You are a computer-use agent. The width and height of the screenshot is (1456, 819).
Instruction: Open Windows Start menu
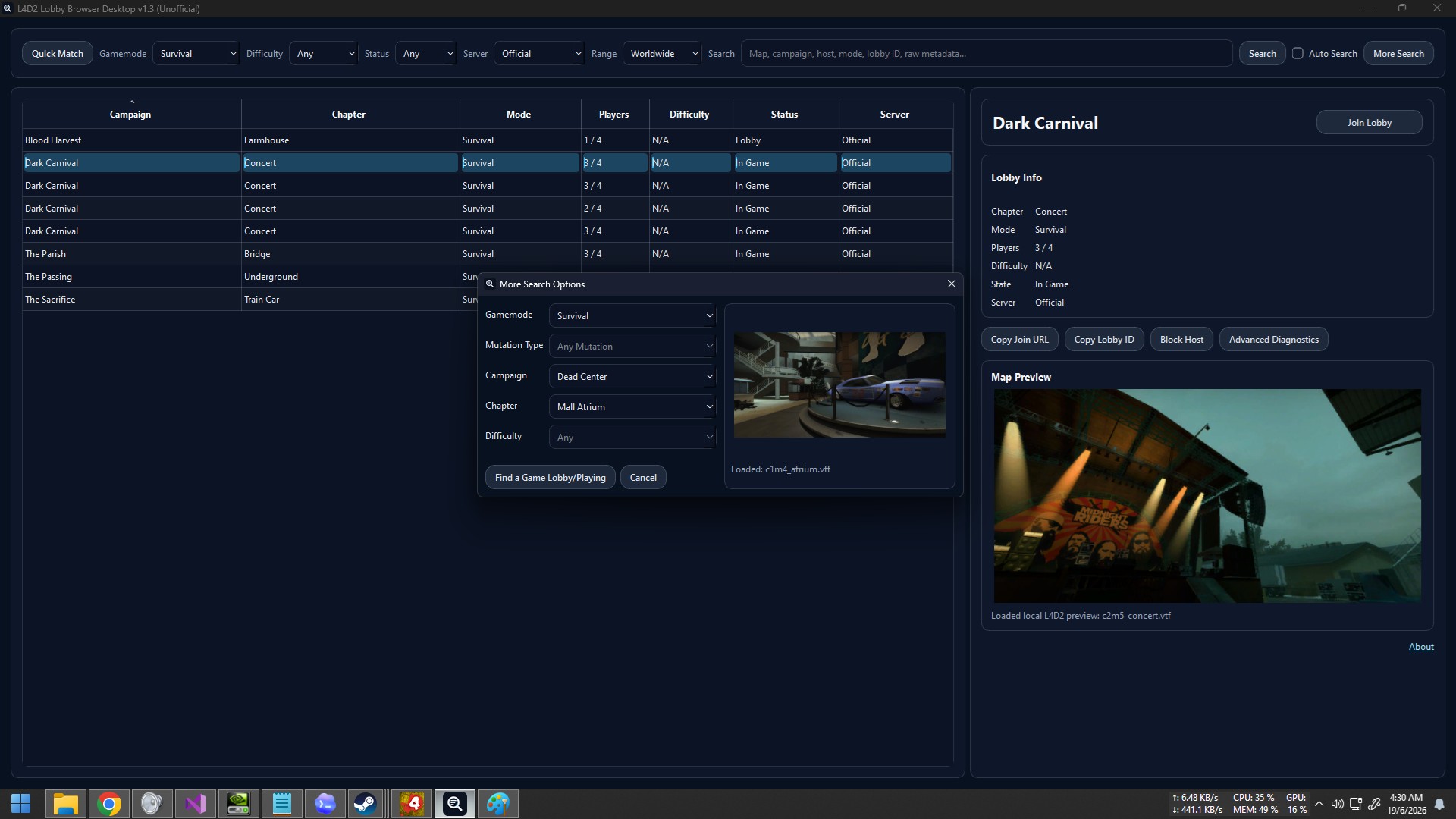(20, 804)
